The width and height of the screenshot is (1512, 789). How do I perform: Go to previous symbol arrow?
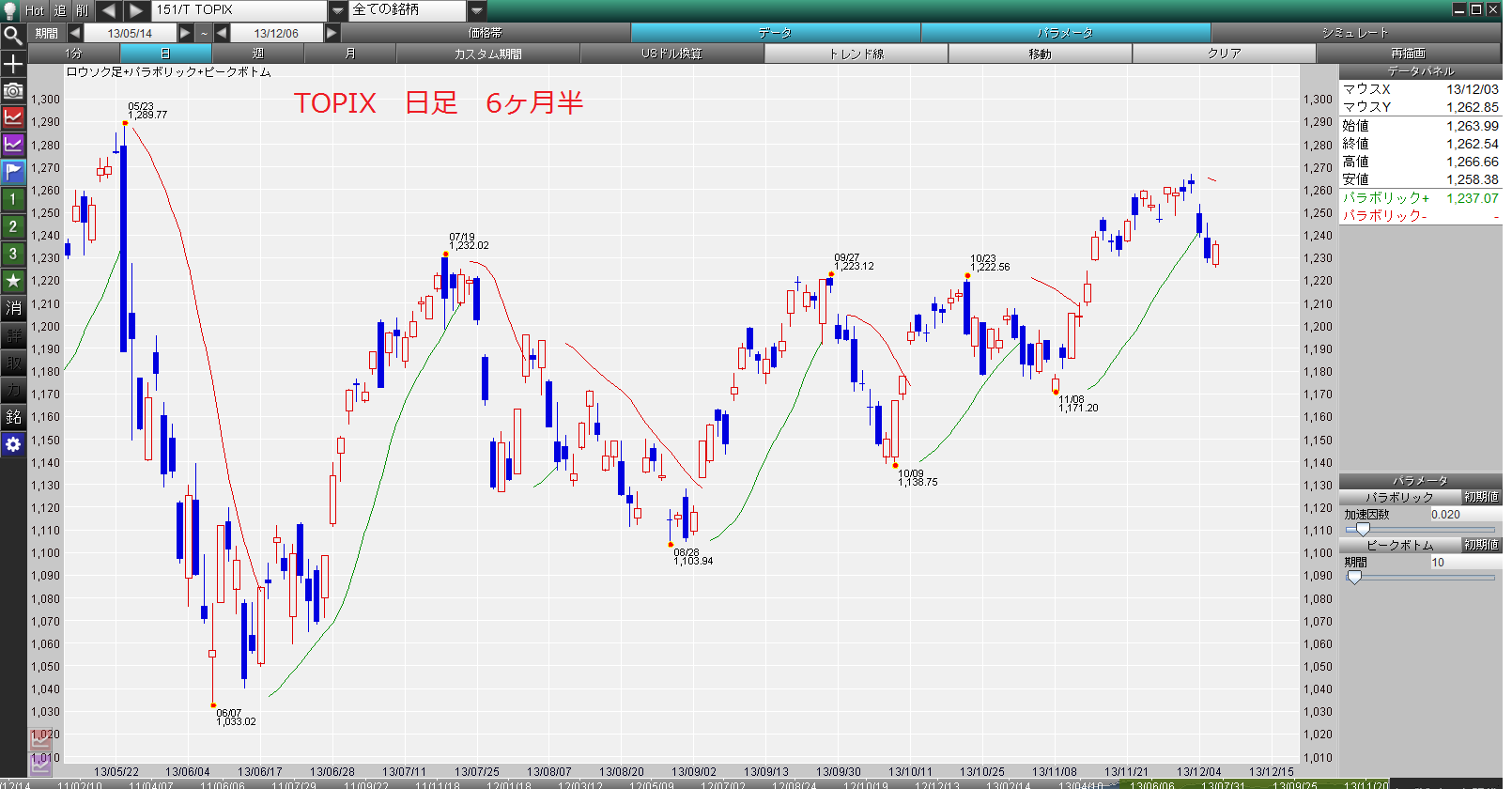pyautogui.click(x=108, y=10)
